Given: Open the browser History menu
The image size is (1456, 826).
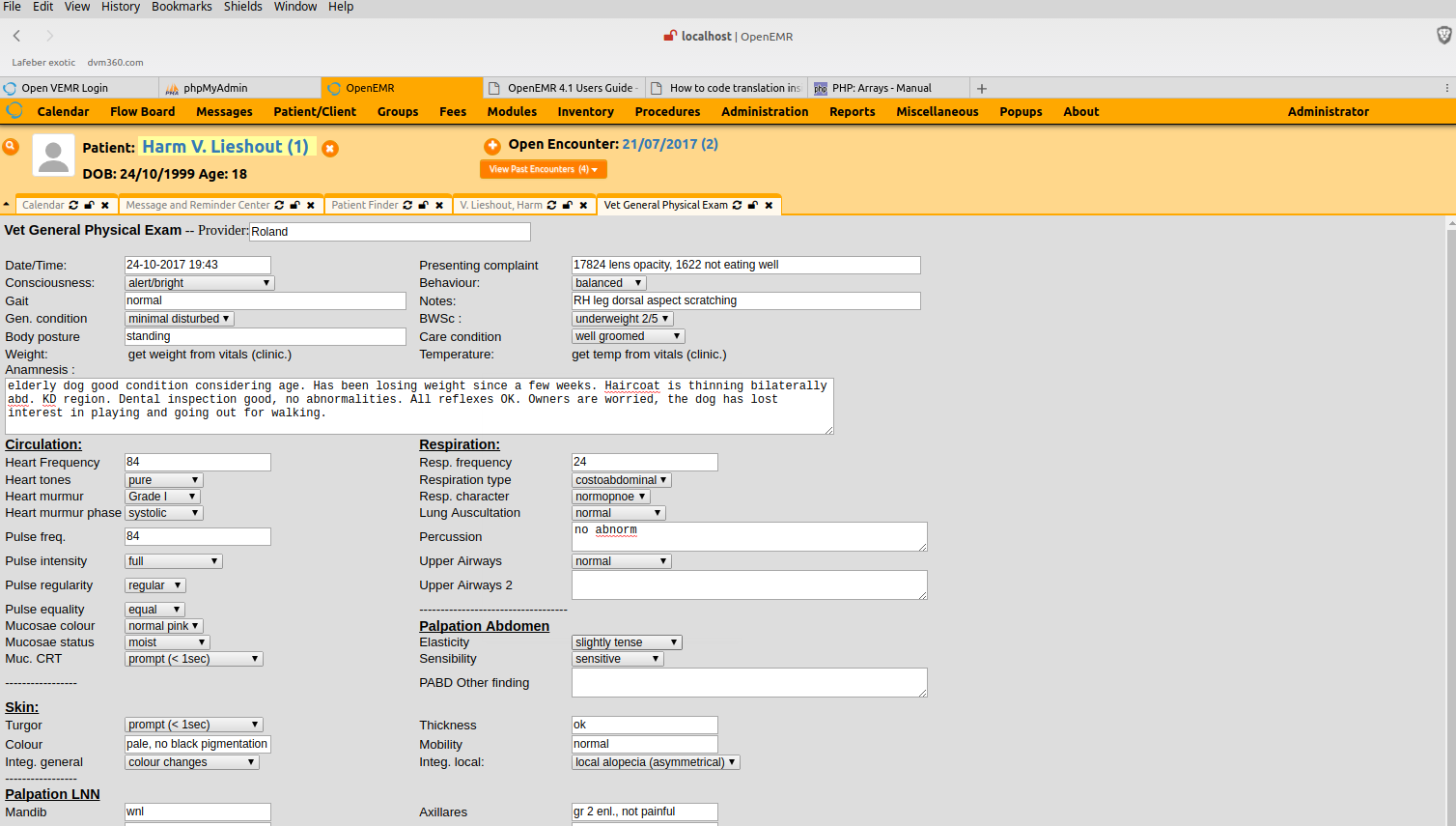Looking at the screenshot, I should point(121,7).
